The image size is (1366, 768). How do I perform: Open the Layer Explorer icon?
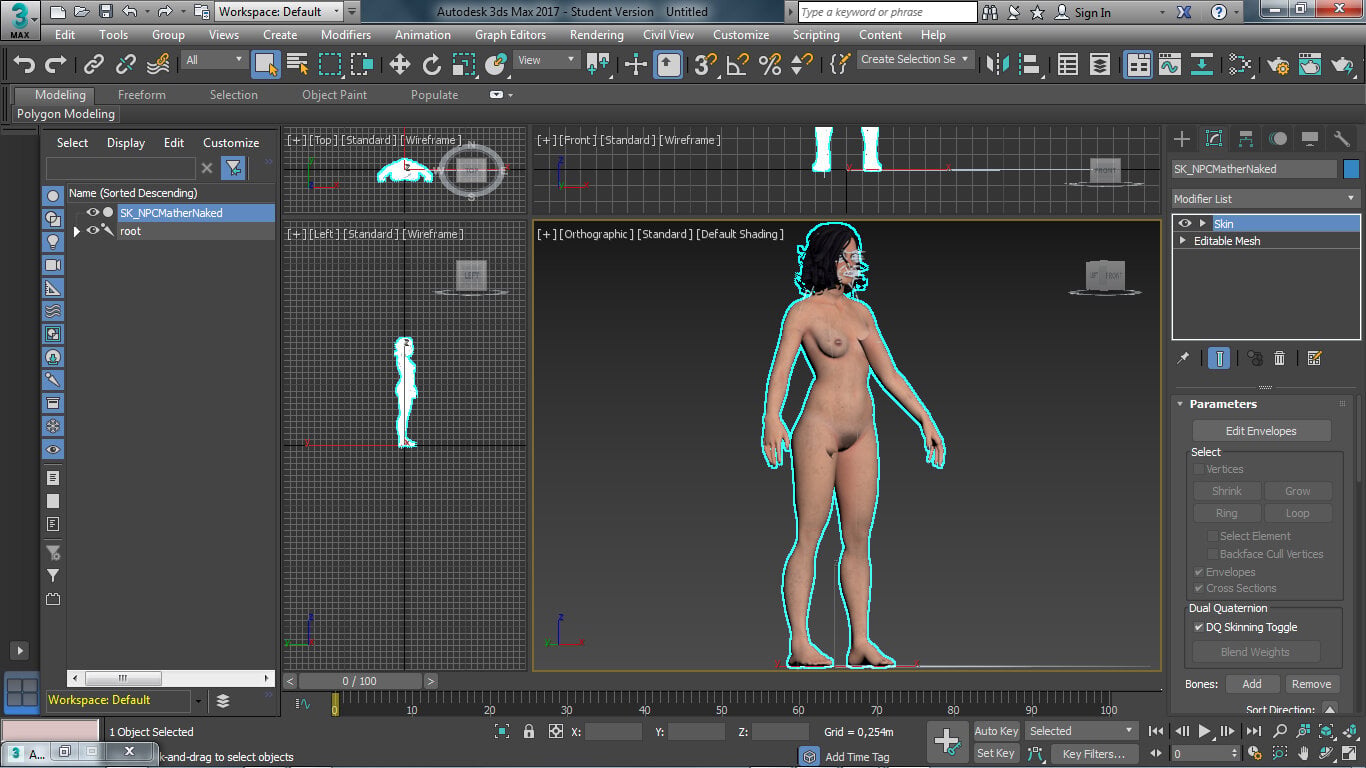tap(1100, 65)
